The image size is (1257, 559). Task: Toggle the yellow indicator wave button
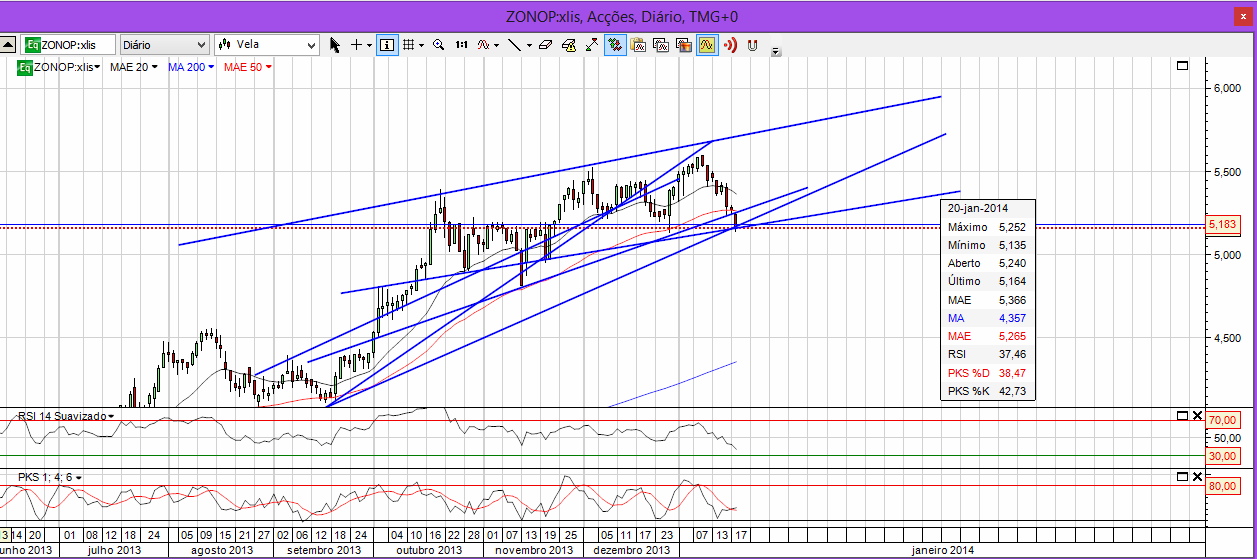(707, 45)
